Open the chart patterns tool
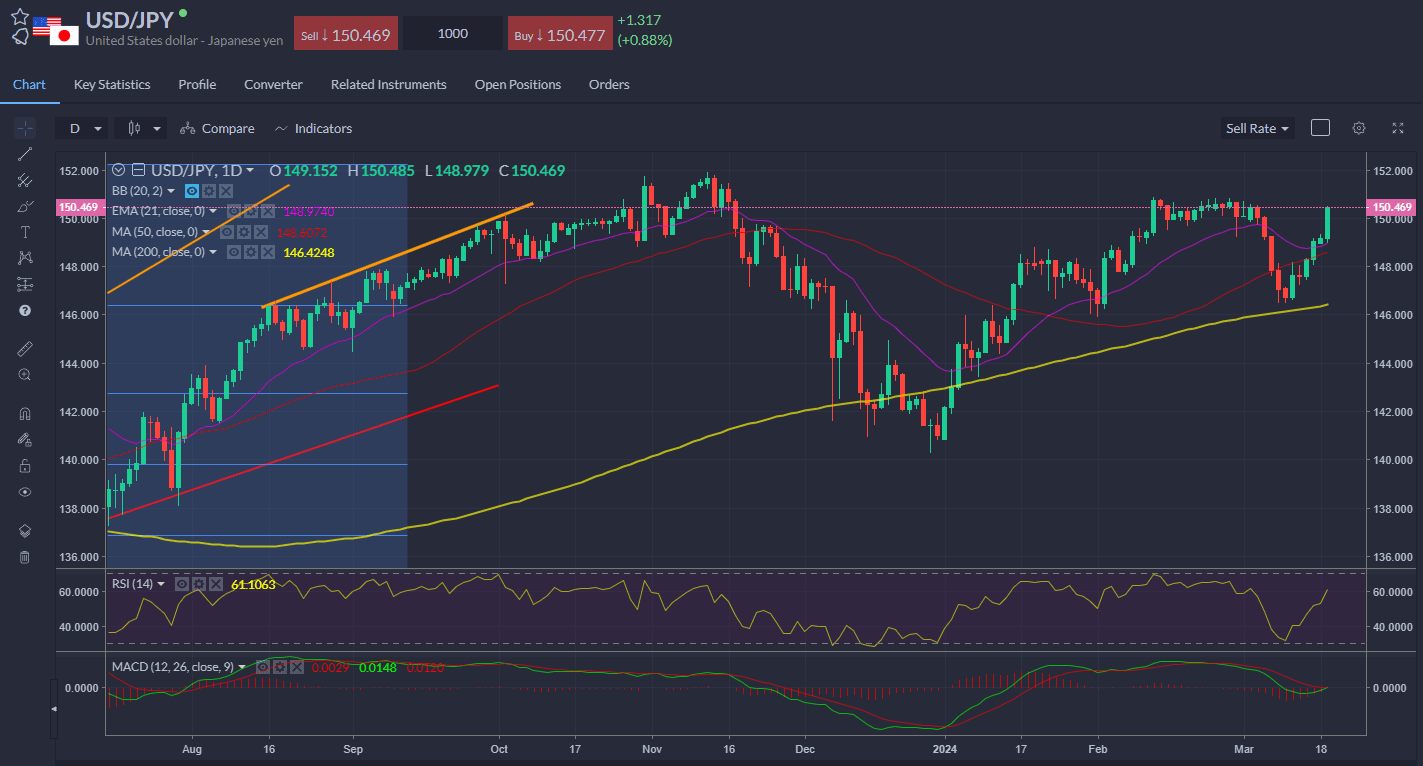The width and height of the screenshot is (1423, 766). click(25, 258)
